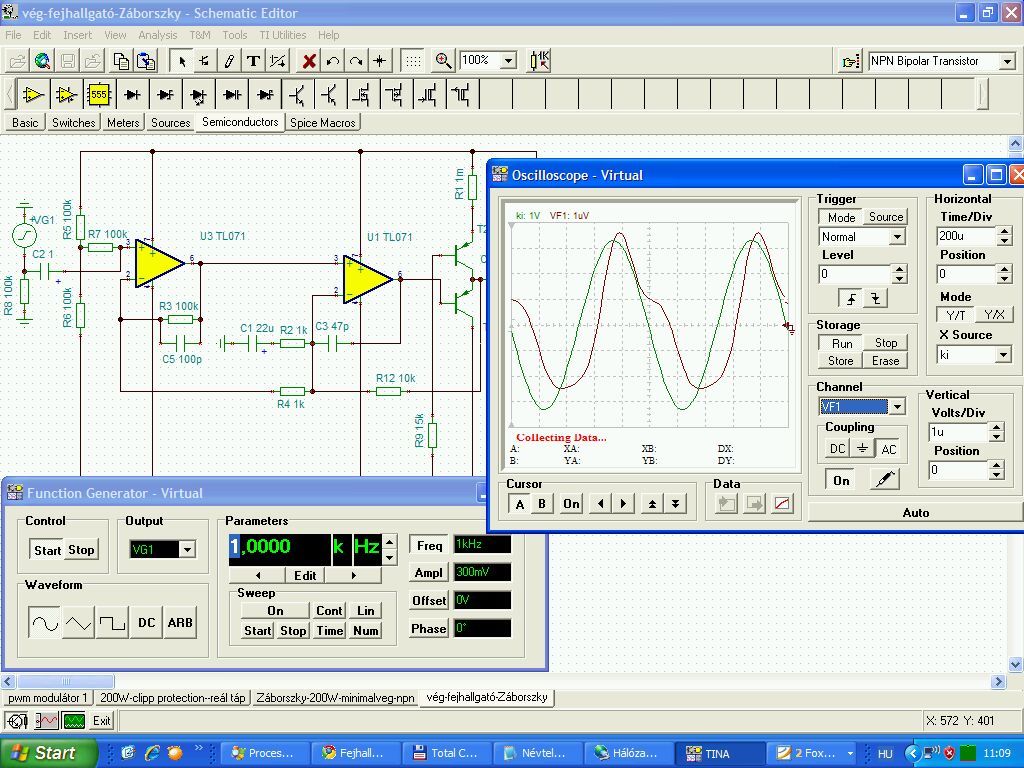Choose the wire drawing pencil tool
This screenshot has height=768, width=1024.
(229, 61)
